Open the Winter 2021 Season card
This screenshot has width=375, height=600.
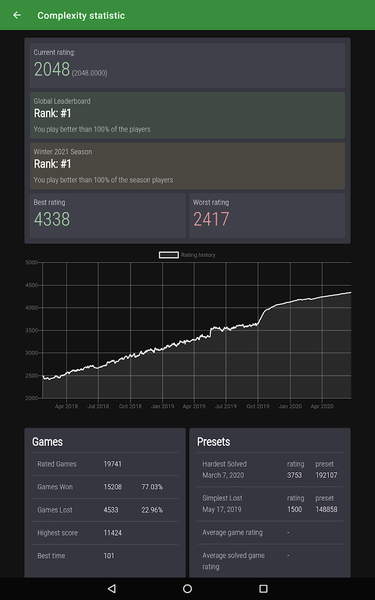click(x=188, y=166)
